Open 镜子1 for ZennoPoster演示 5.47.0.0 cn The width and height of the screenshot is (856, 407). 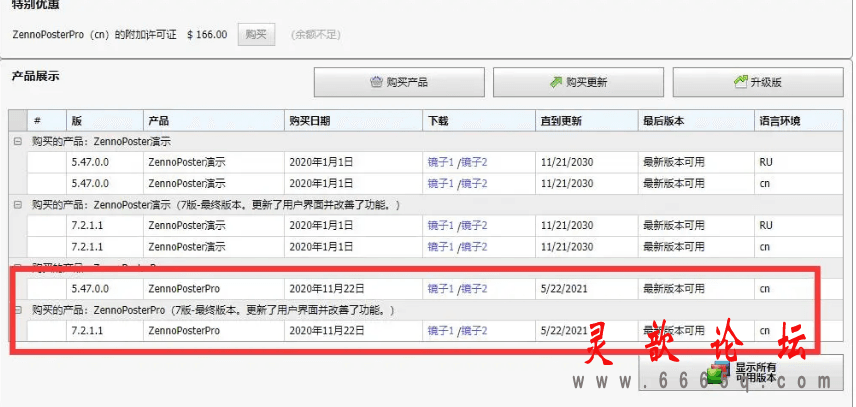coord(441,183)
